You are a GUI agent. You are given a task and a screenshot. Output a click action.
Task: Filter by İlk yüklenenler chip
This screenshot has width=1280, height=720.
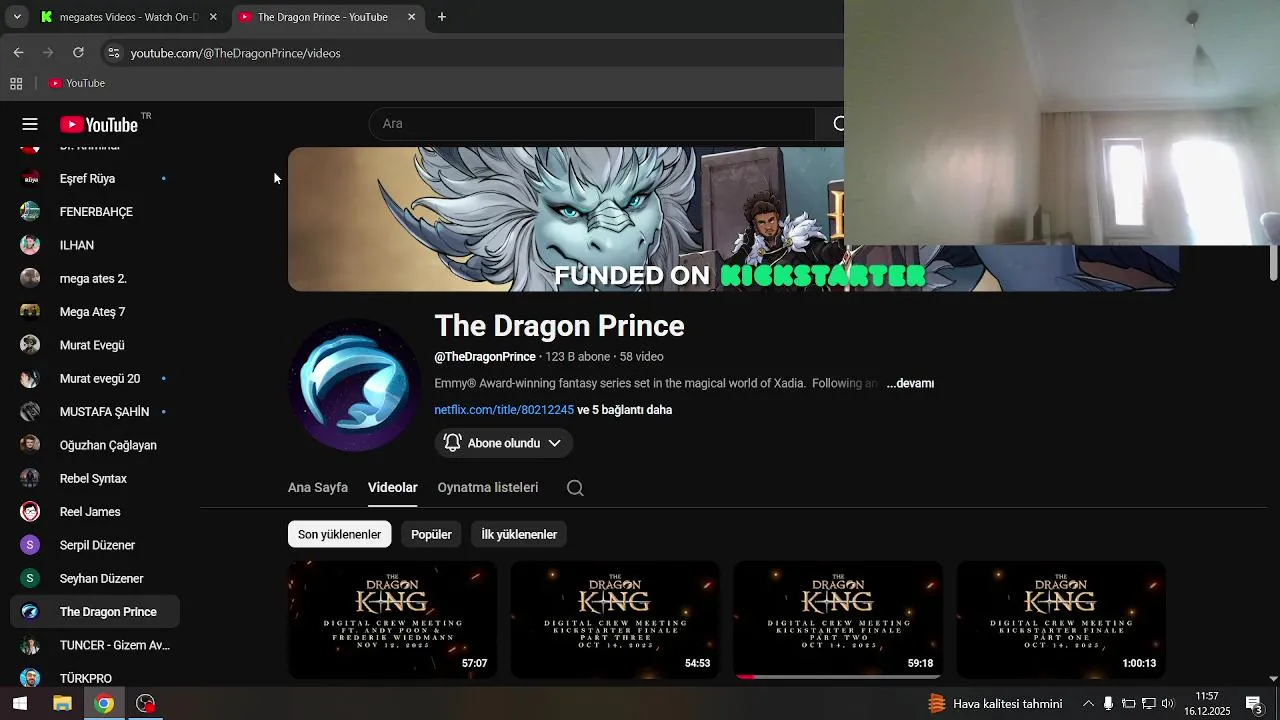[x=519, y=534]
